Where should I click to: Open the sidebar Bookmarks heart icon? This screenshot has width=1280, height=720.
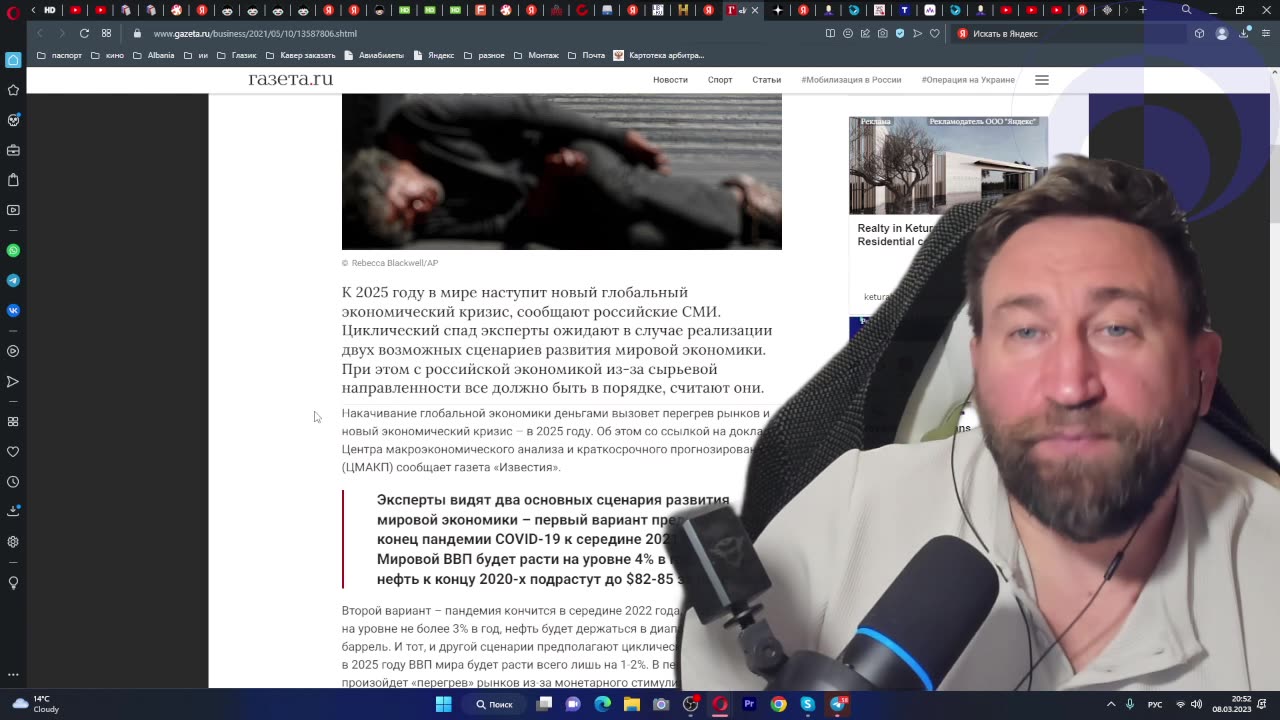pyautogui.click(x=13, y=451)
